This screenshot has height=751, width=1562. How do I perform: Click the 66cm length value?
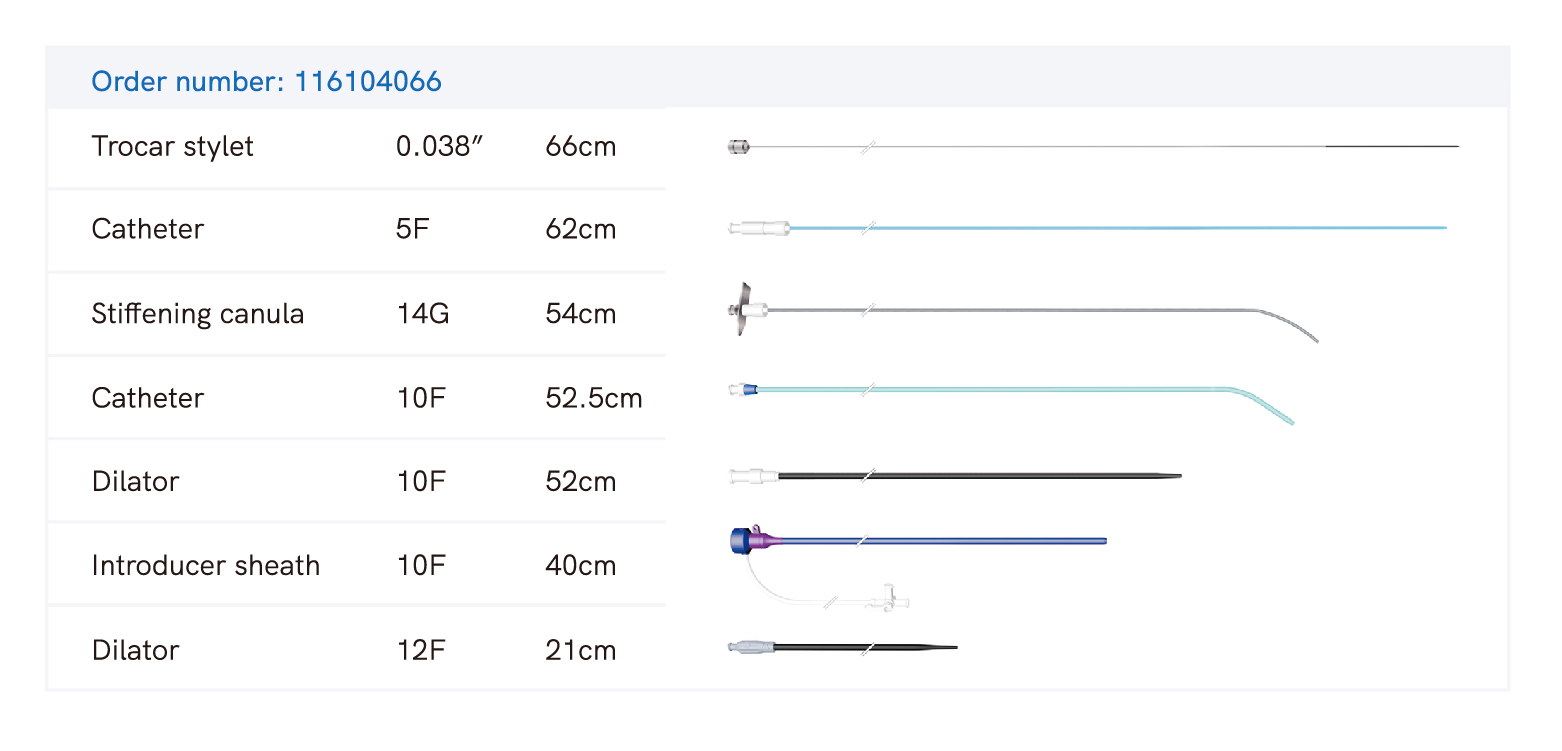point(580,147)
